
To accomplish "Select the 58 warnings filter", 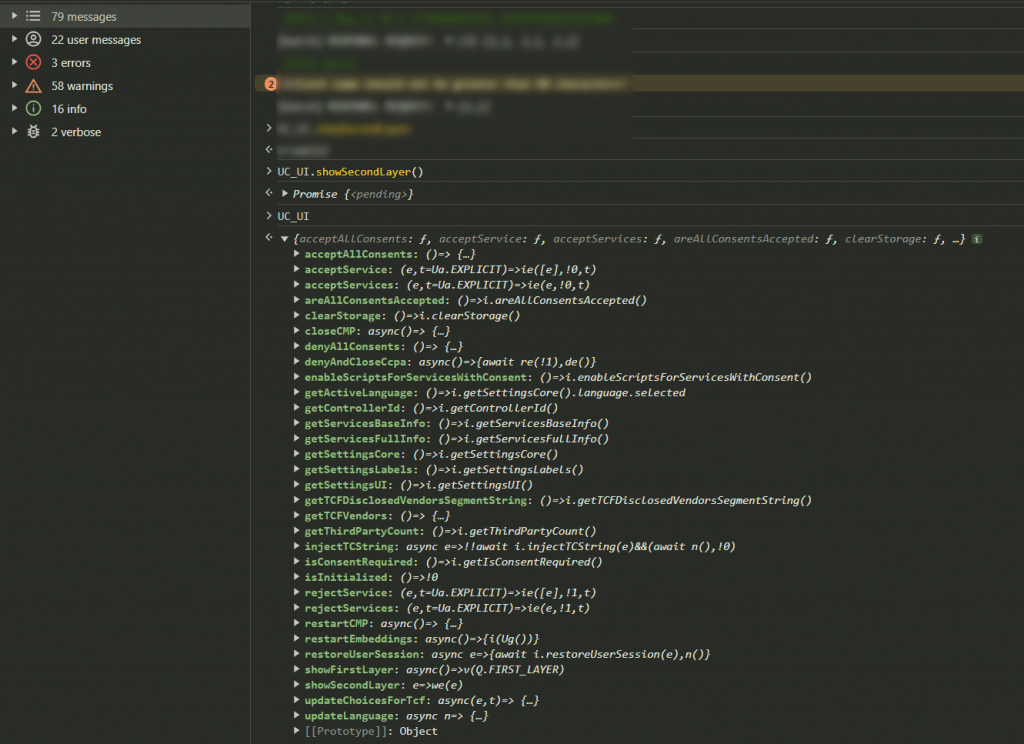I will [x=82, y=86].
